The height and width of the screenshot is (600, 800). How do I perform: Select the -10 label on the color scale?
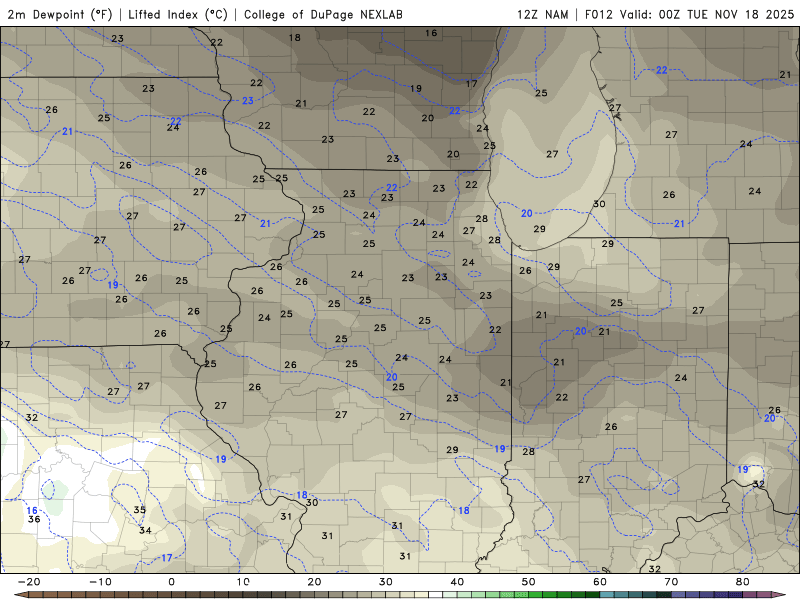point(100,582)
